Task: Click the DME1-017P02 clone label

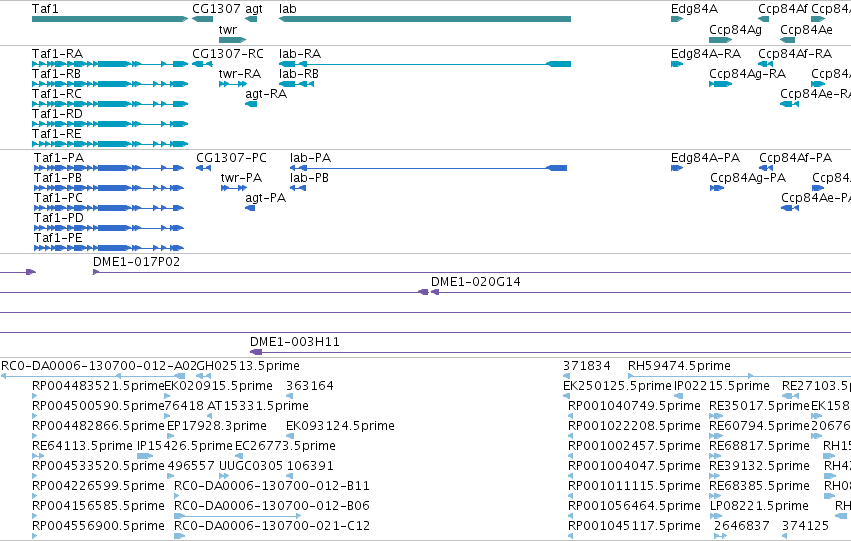Action: (x=137, y=262)
